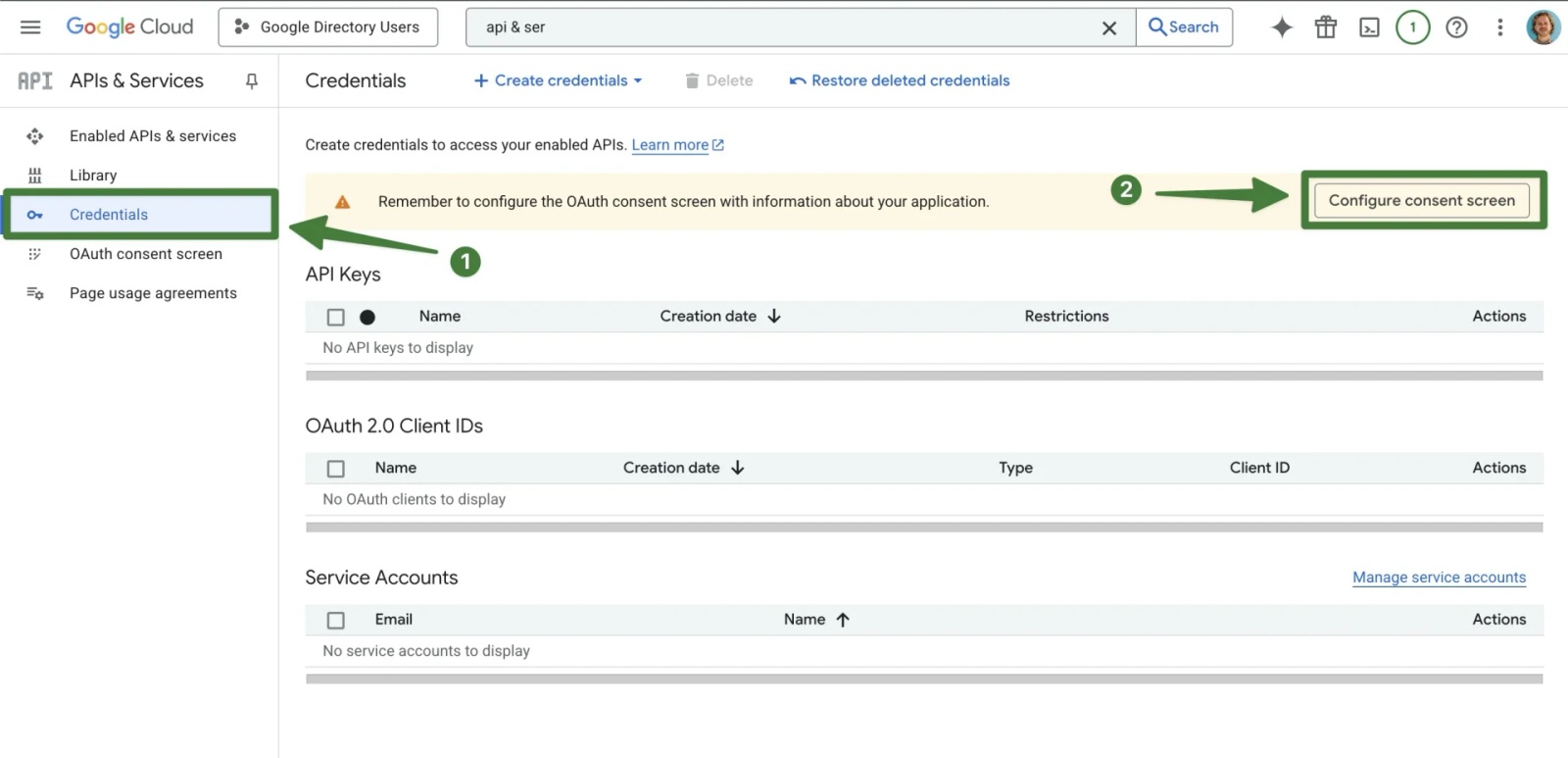Sort service accounts by Email column
This screenshot has width=1568, height=758.
coord(394,619)
